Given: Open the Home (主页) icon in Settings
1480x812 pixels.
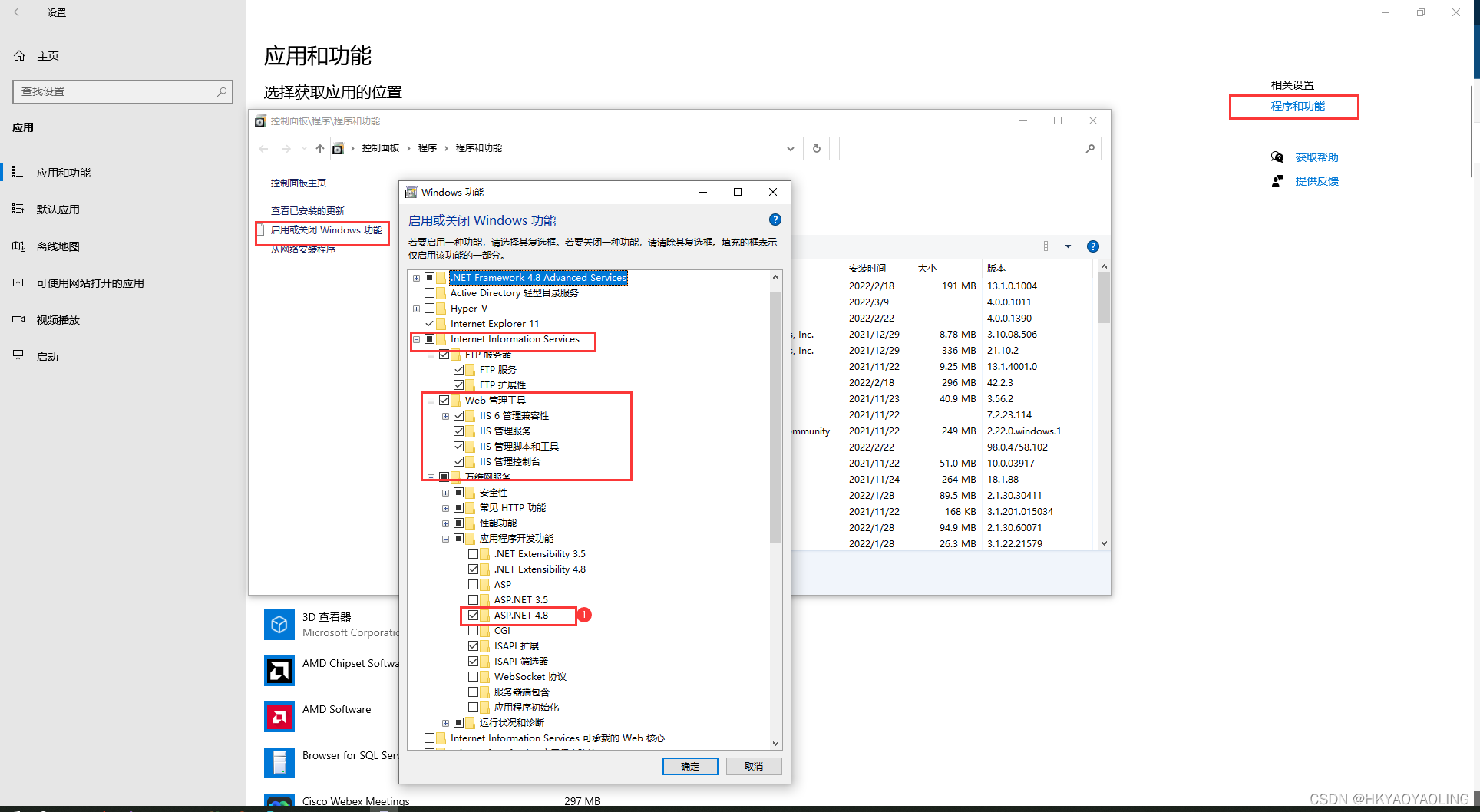Looking at the screenshot, I should tap(19, 56).
